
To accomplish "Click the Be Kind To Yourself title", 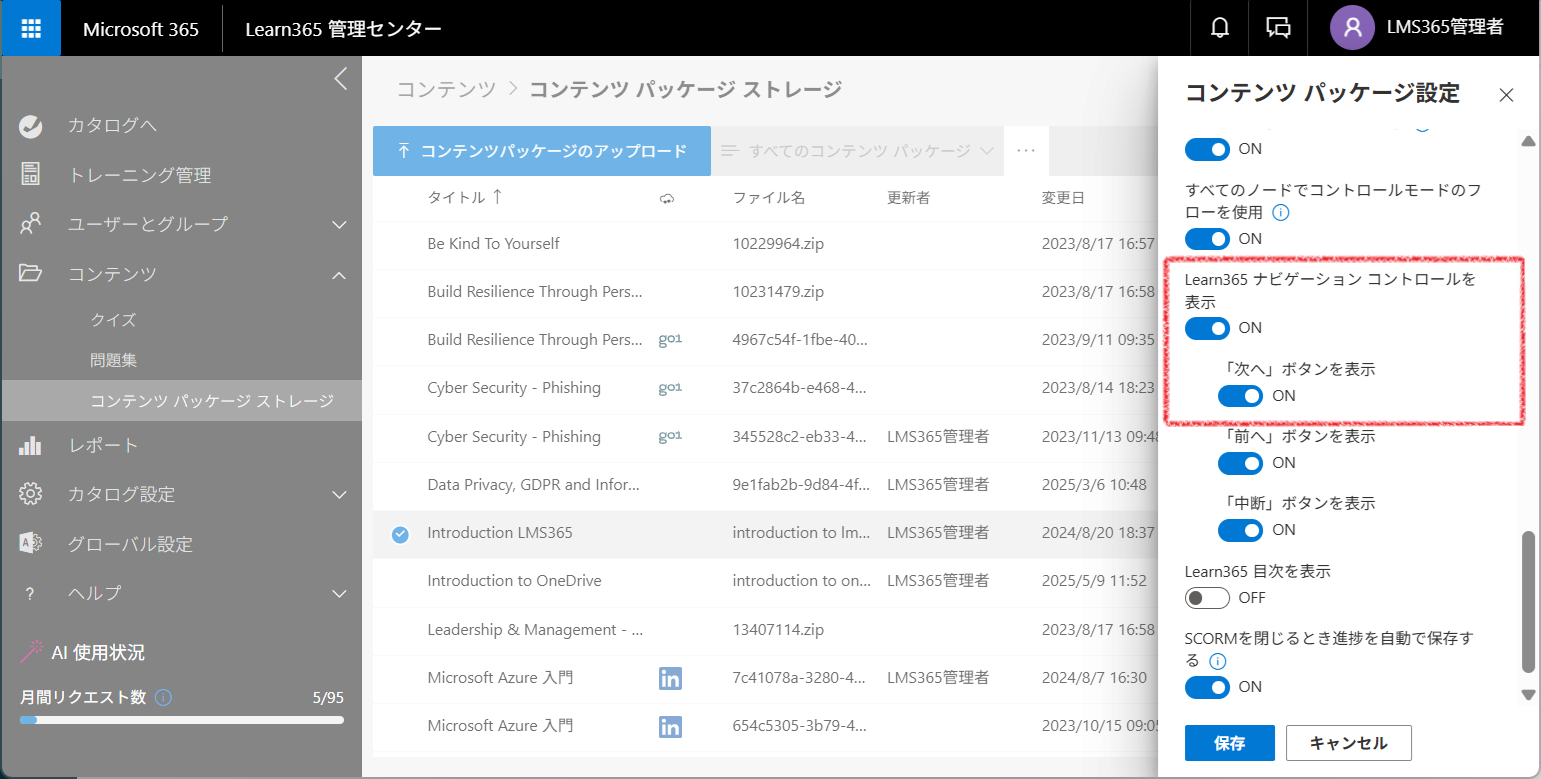I will tap(493, 243).
